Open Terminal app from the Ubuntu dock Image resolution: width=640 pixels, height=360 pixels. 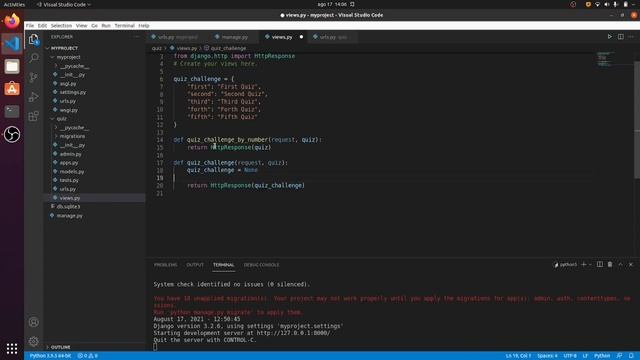(12, 111)
